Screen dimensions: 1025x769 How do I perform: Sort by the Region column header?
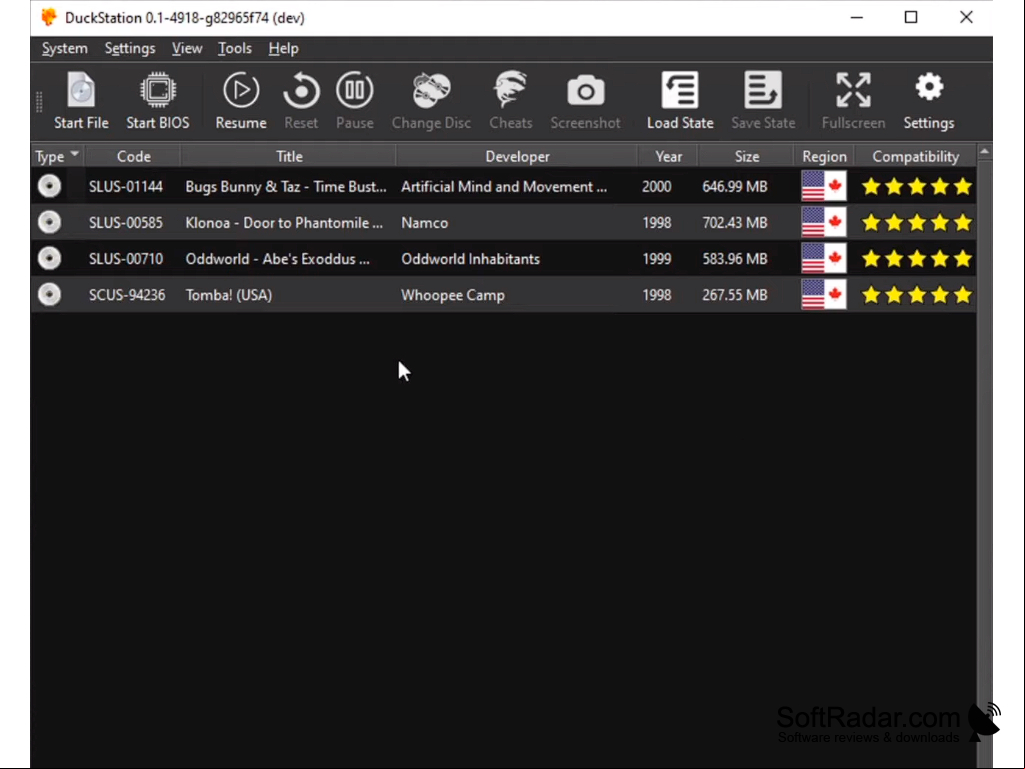(x=824, y=156)
